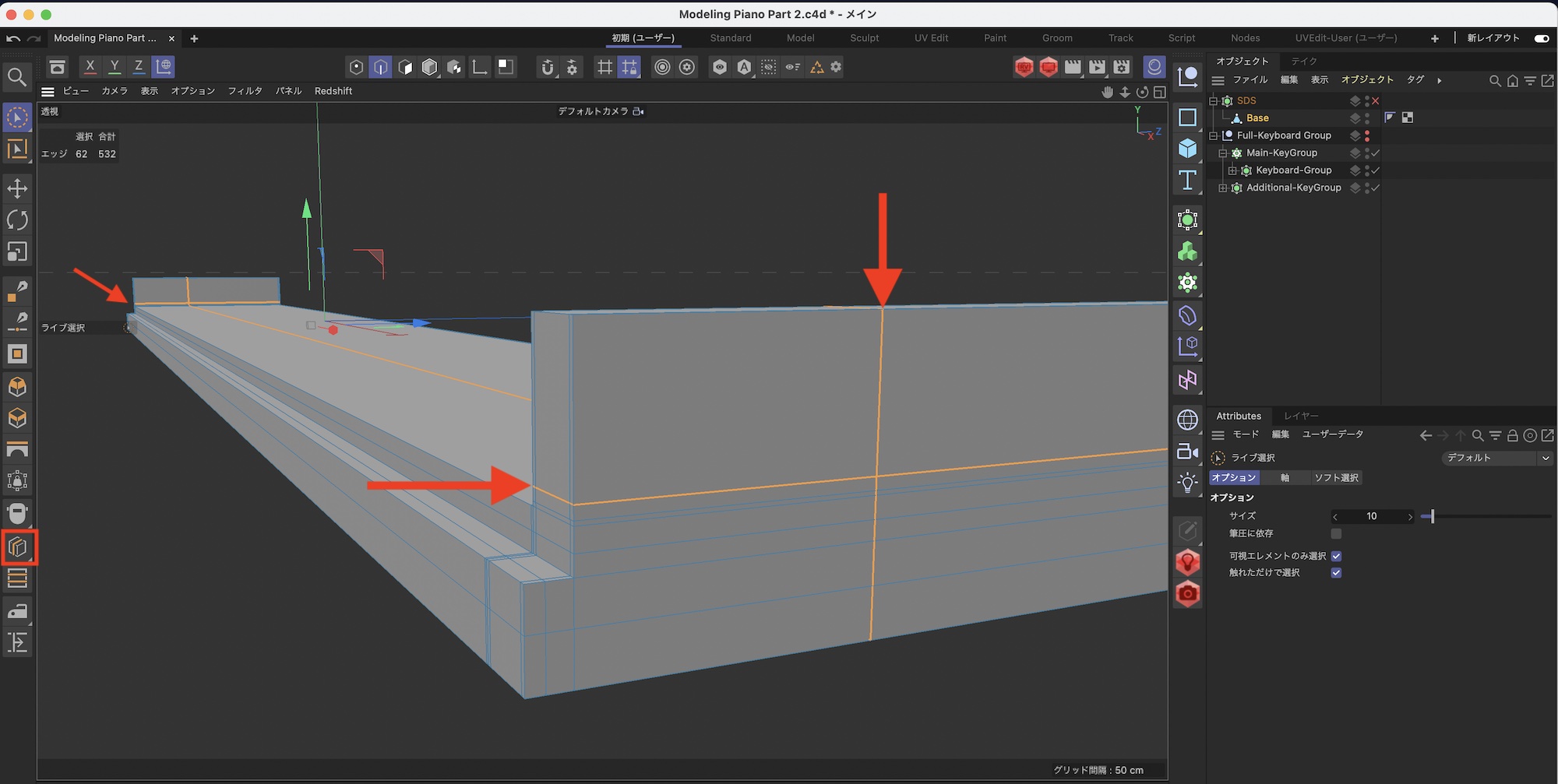Image resolution: width=1558 pixels, height=784 pixels.
Task: Add a Text spline object
Action: (x=1187, y=181)
